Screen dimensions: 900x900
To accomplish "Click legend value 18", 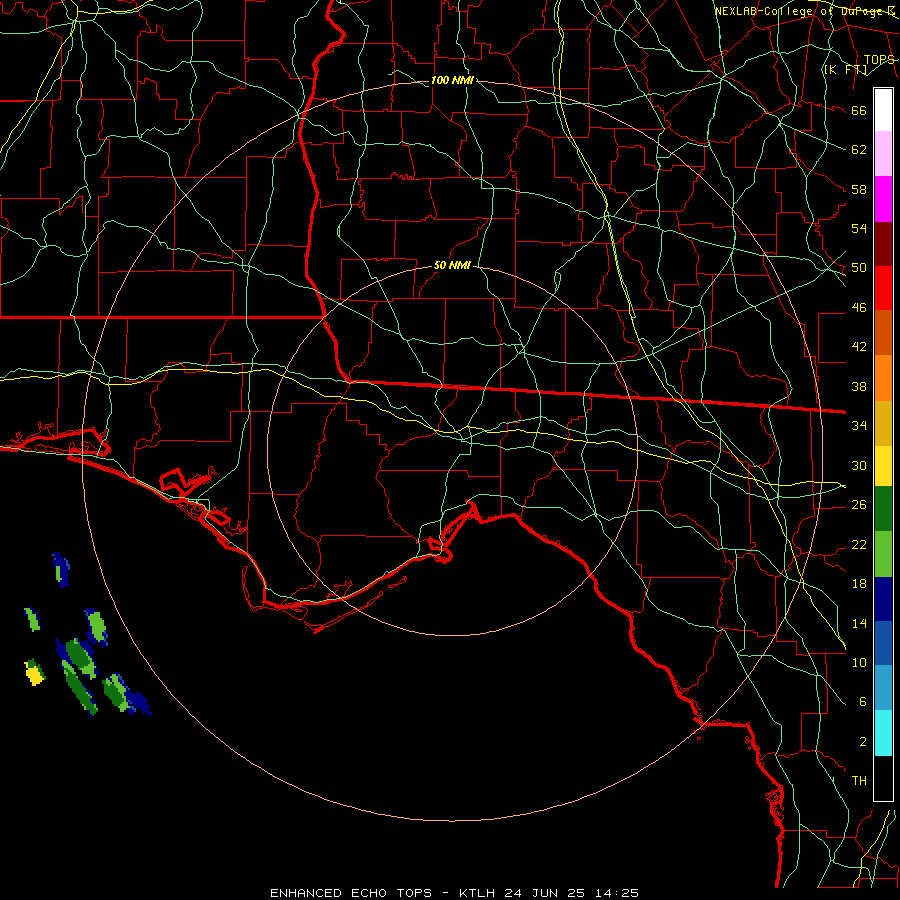I will (859, 584).
